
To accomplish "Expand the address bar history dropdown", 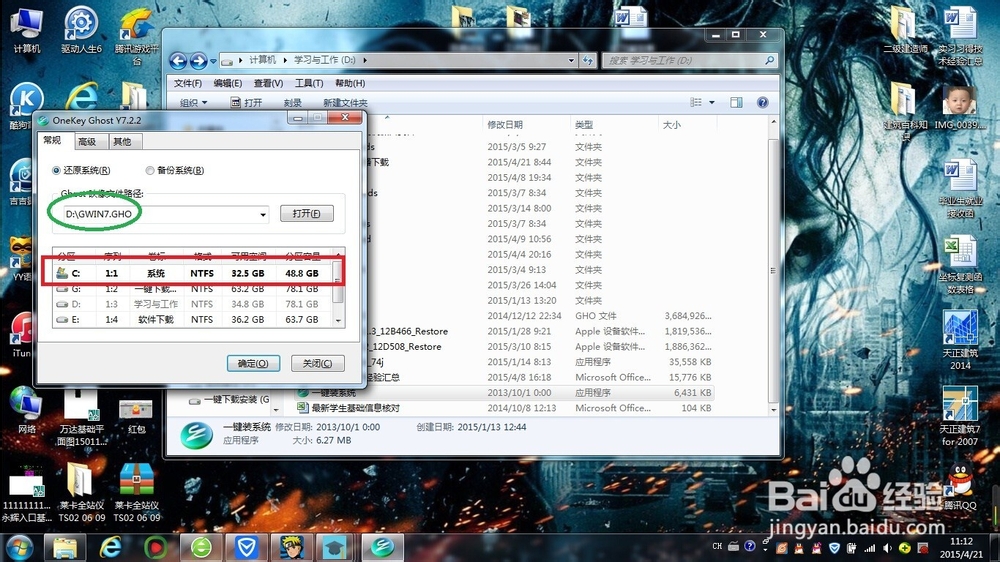I will pos(571,61).
